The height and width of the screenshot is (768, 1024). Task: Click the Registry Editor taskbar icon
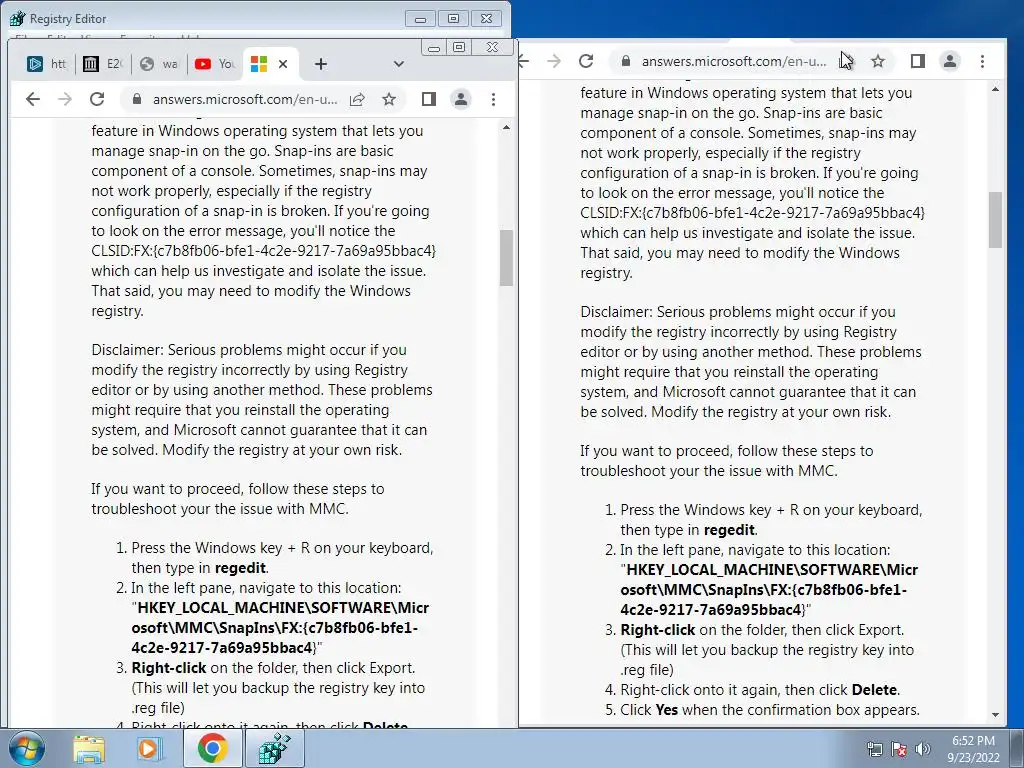click(x=274, y=748)
